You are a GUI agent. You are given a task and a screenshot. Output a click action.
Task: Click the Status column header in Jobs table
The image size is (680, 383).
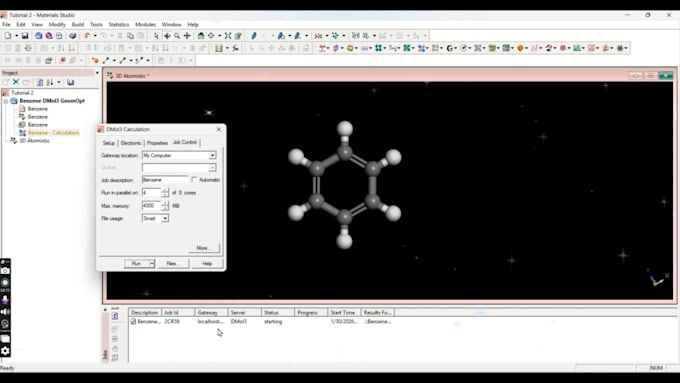coord(277,312)
